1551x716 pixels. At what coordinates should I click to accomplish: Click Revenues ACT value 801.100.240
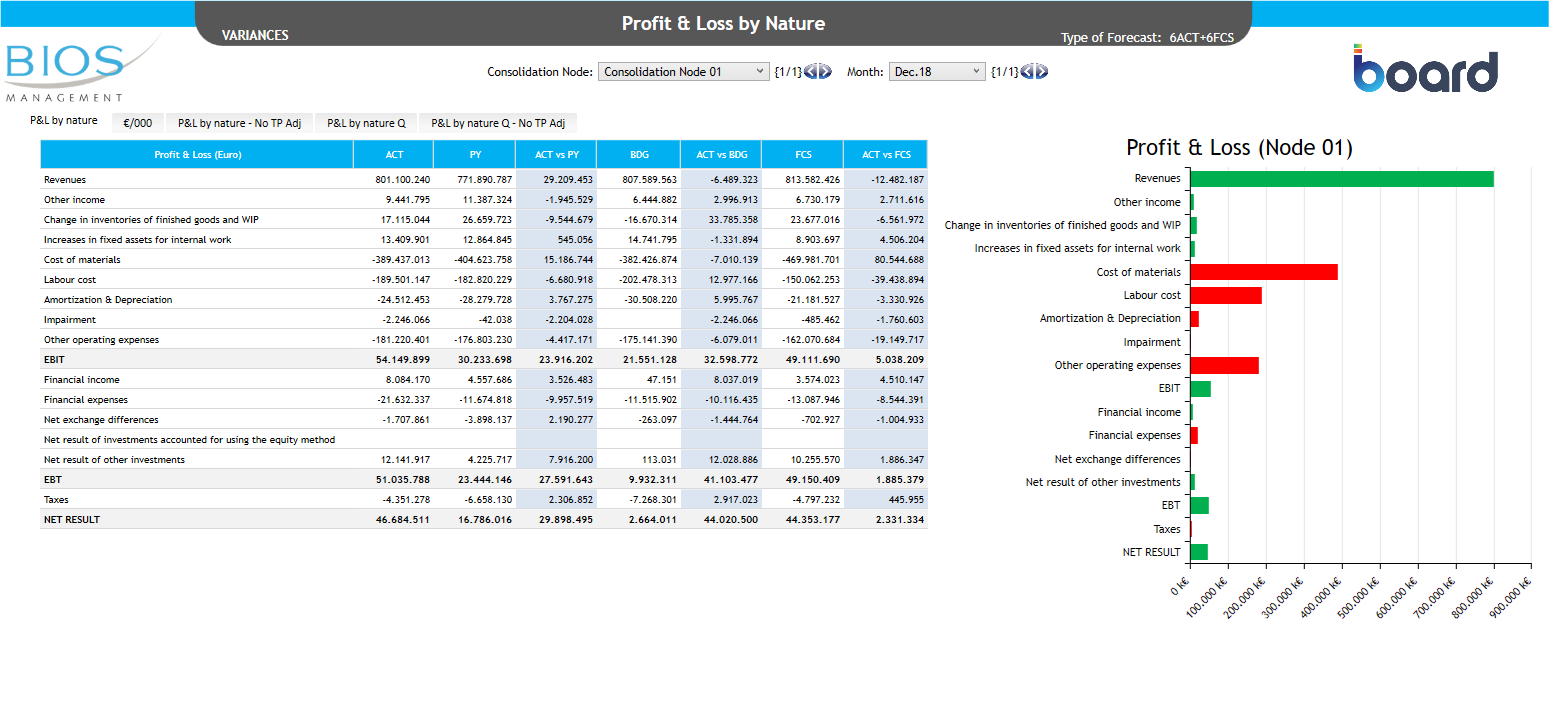[403, 180]
